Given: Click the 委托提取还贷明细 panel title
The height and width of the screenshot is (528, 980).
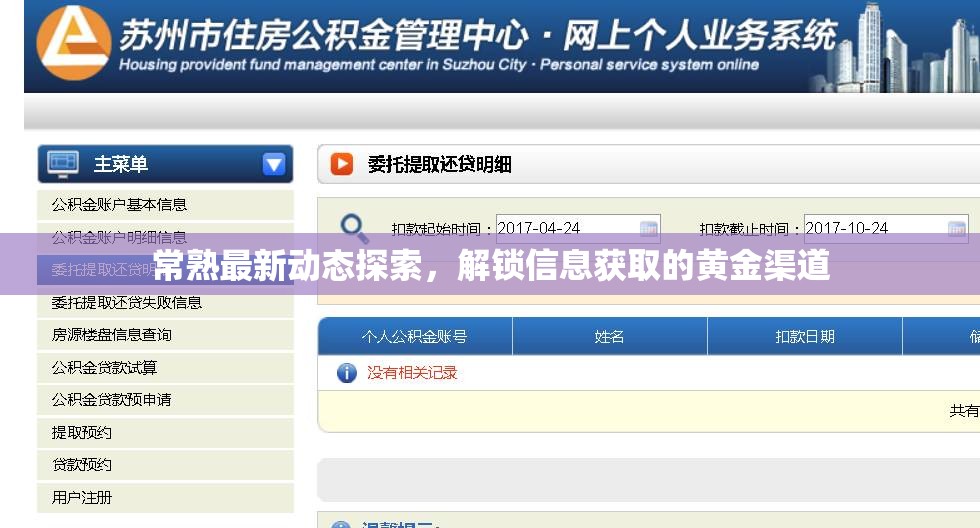Looking at the screenshot, I should coord(439,164).
